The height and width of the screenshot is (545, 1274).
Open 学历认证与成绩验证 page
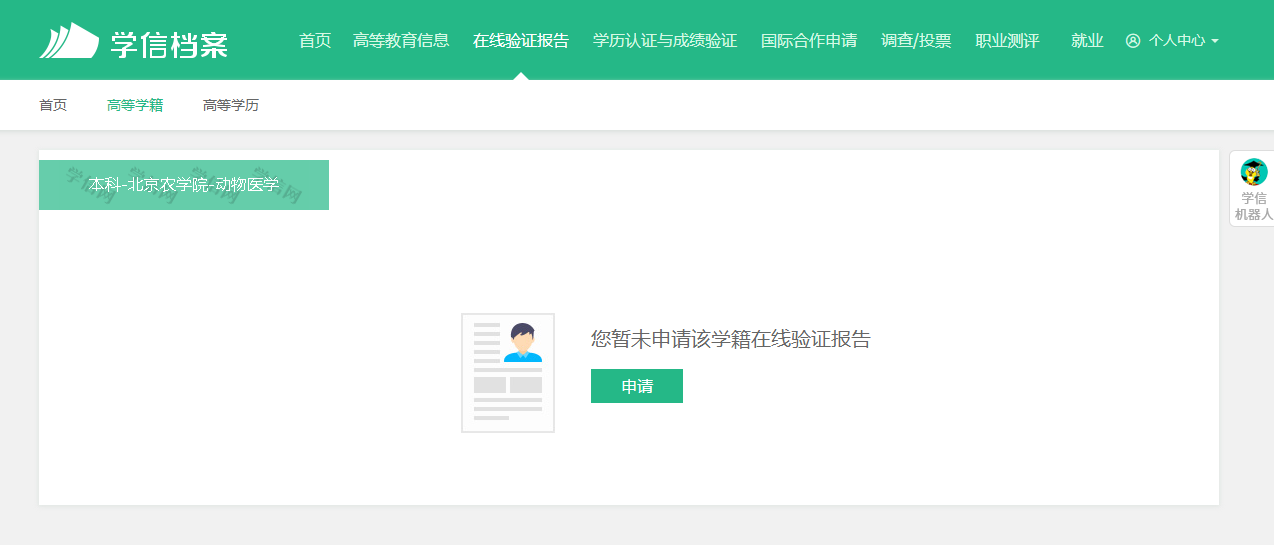click(665, 41)
